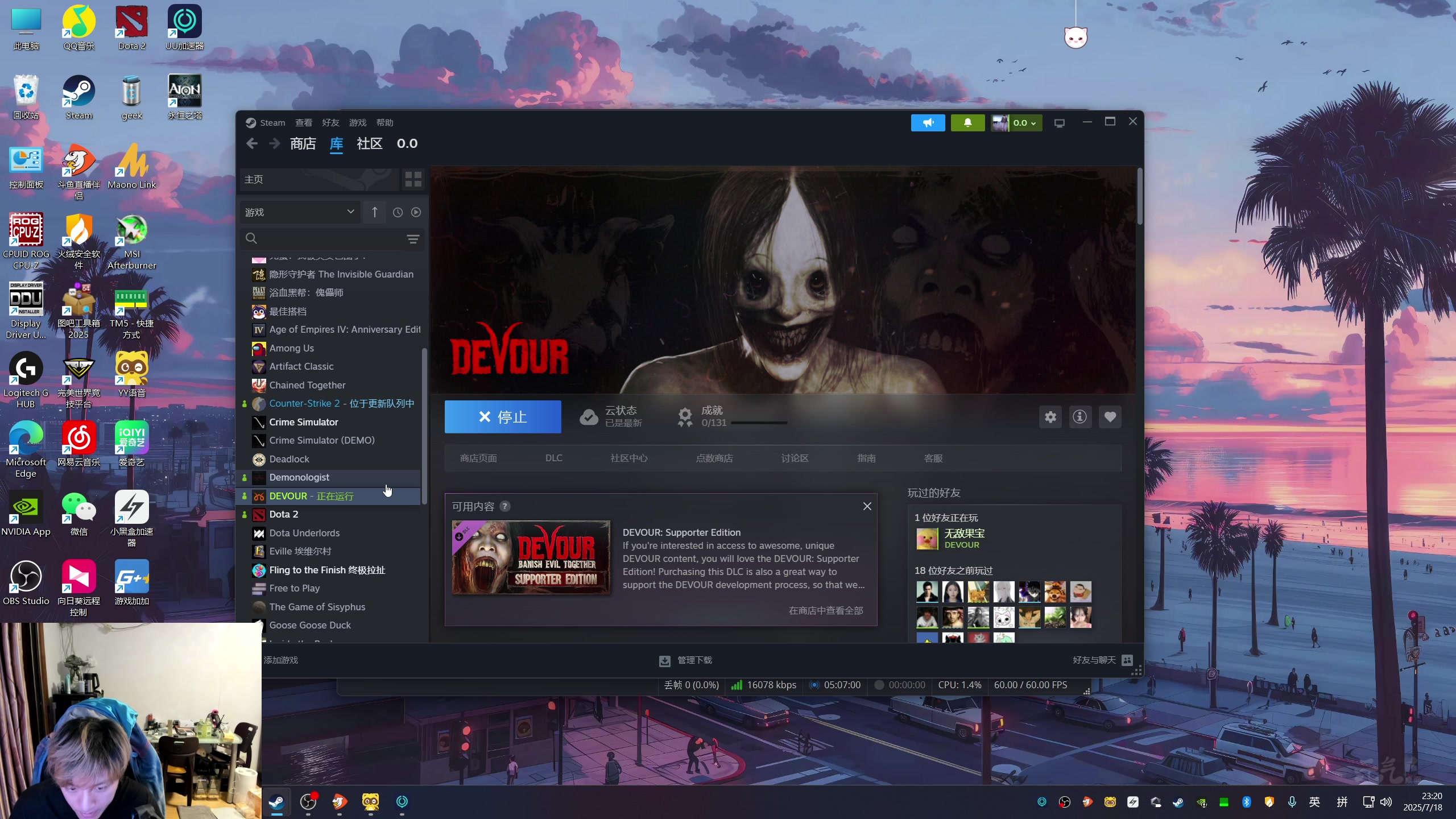Open library advanced filter options

pyautogui.click(x=413, y=239)
